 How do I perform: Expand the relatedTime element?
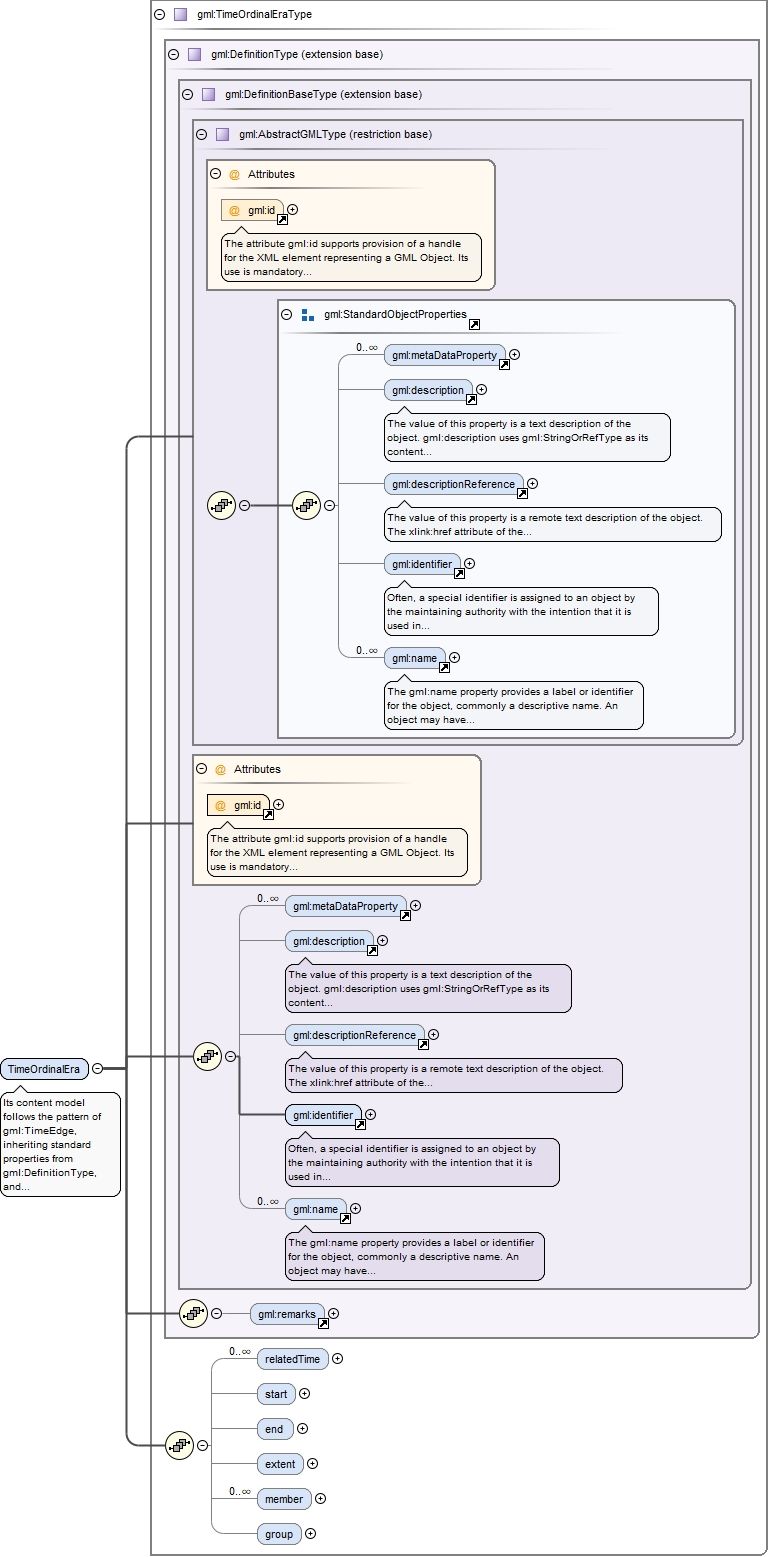pyautogui.click(x=338, y=1358)
